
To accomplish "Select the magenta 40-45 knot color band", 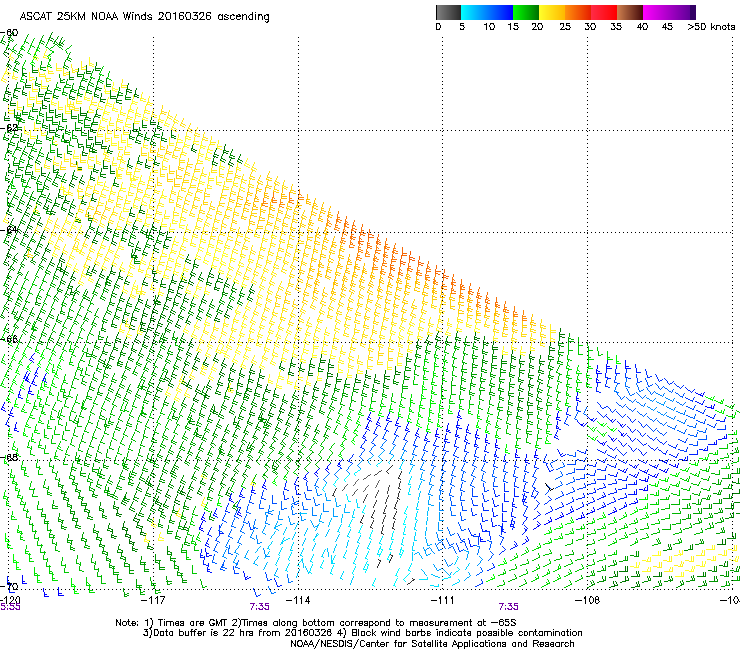I will (656, 12).
